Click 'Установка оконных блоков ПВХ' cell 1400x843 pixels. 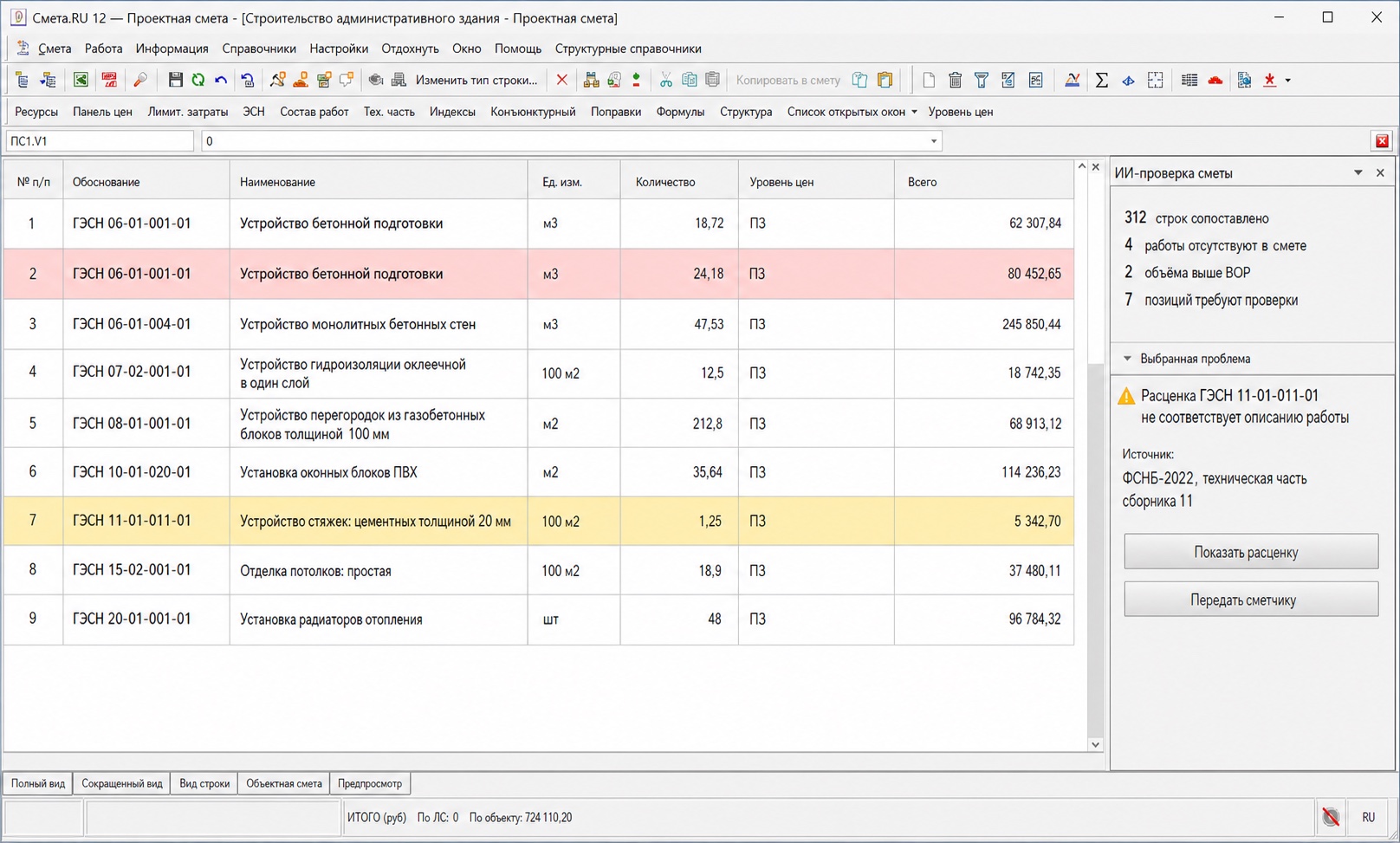click(379, 472)
